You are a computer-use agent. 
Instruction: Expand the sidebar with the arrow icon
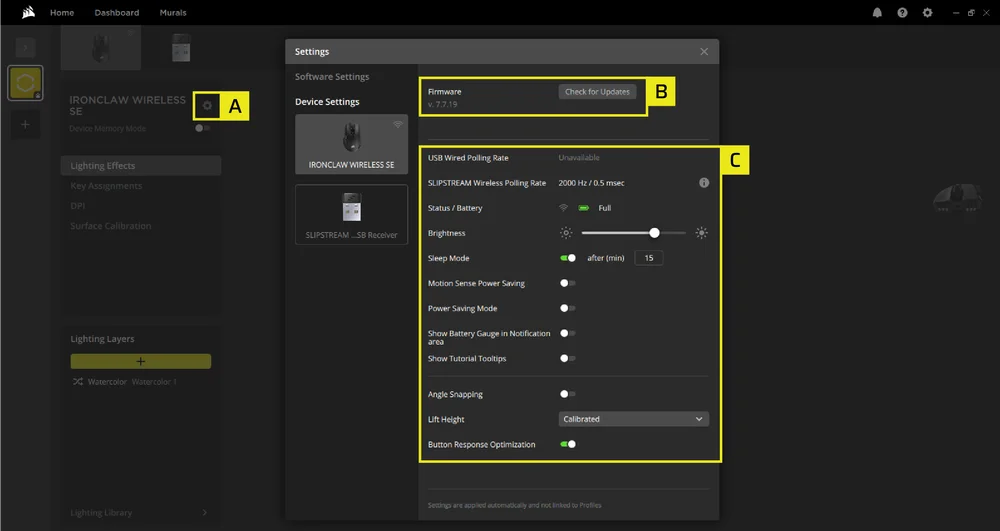[26, 47]
